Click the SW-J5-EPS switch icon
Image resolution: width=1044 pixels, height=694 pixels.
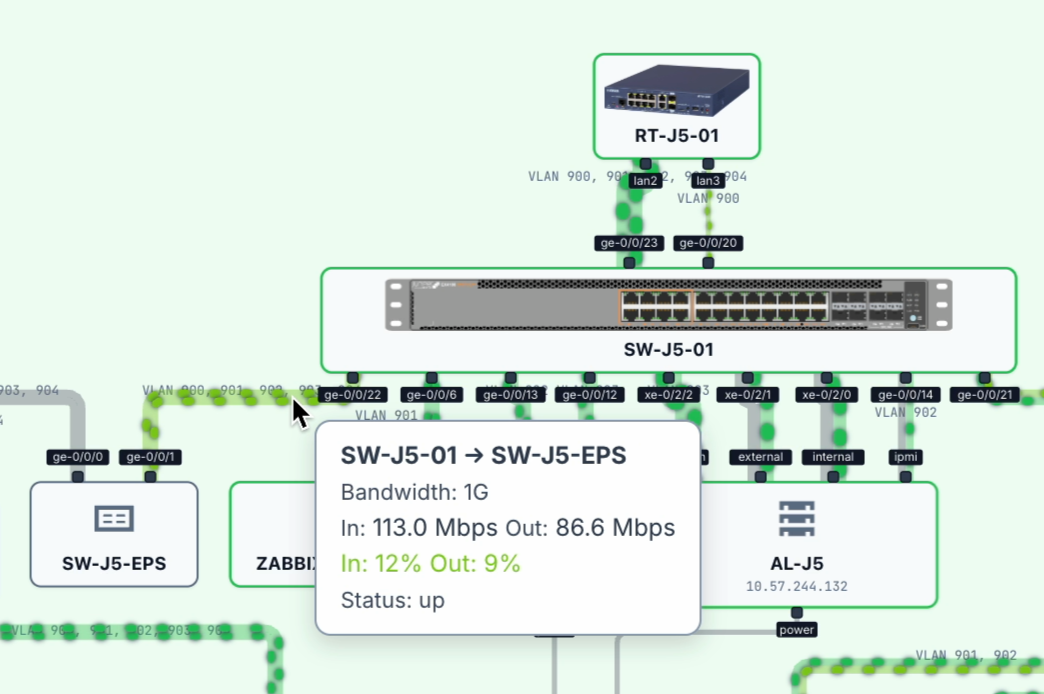113,518
